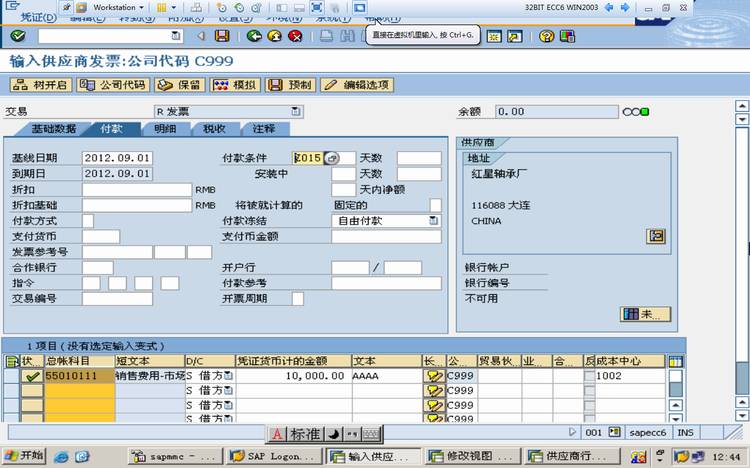Open the command field history dropdown
Image resolution: width=750 pixels, height=468 pixels.
[176, 36]
